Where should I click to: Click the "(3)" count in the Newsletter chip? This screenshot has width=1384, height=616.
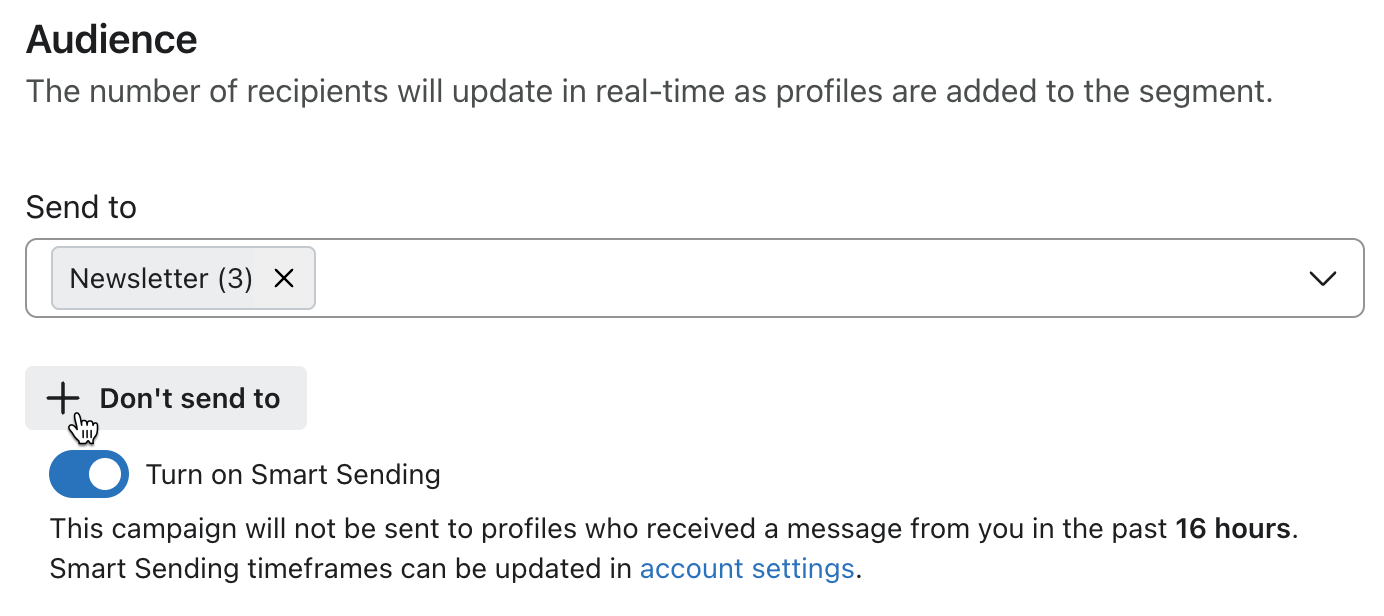[235, 279]
